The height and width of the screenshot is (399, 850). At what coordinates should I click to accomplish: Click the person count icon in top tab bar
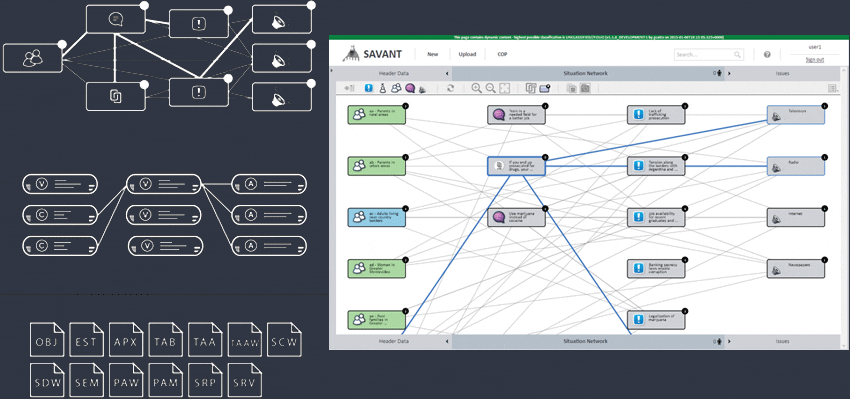click(718, 73)
